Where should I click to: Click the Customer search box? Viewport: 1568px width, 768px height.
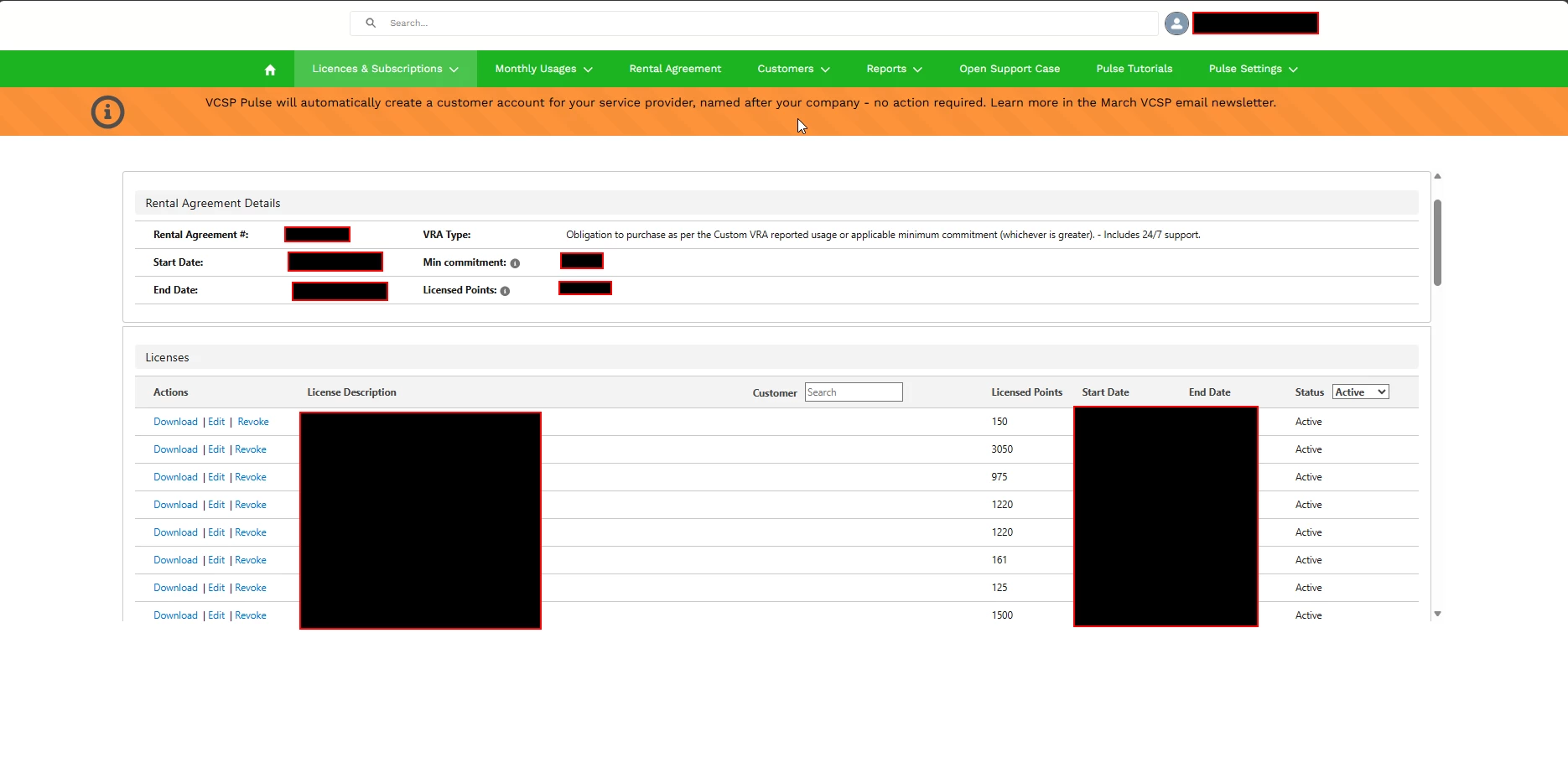point(854,392)
